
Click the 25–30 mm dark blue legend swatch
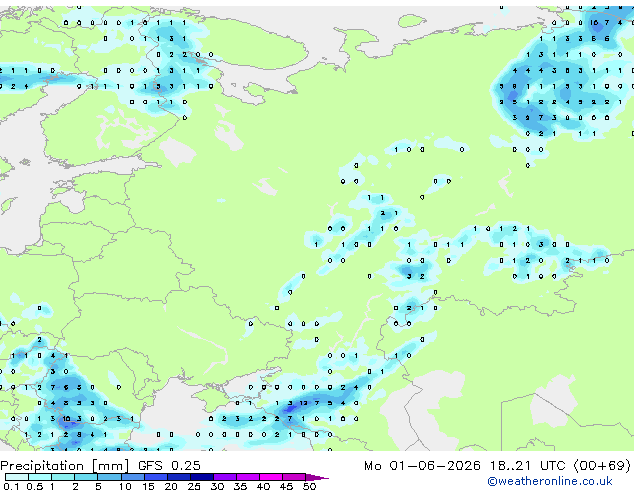pyautogui.click(x=202, y=477)
